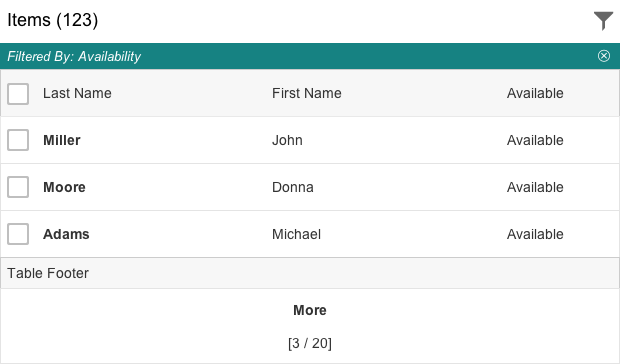Click the First Name column header

(x=306, y=93)
